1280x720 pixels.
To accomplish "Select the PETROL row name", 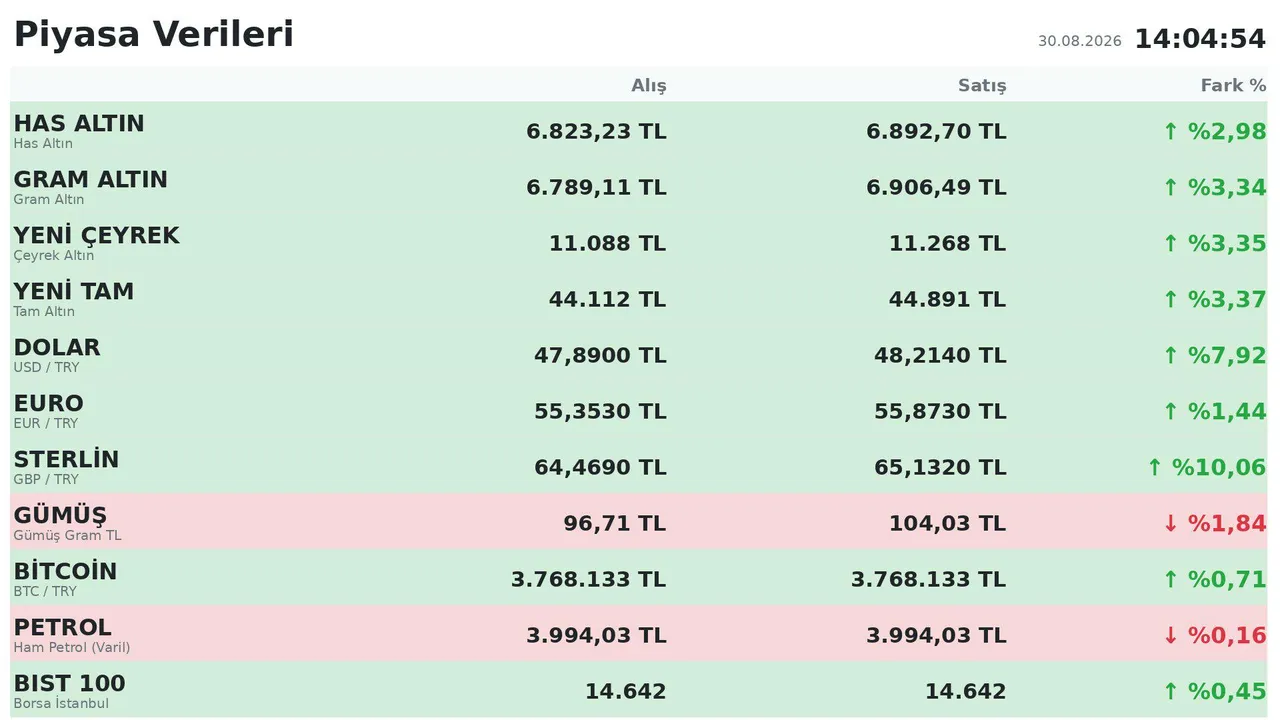I will tap(63, 627).
